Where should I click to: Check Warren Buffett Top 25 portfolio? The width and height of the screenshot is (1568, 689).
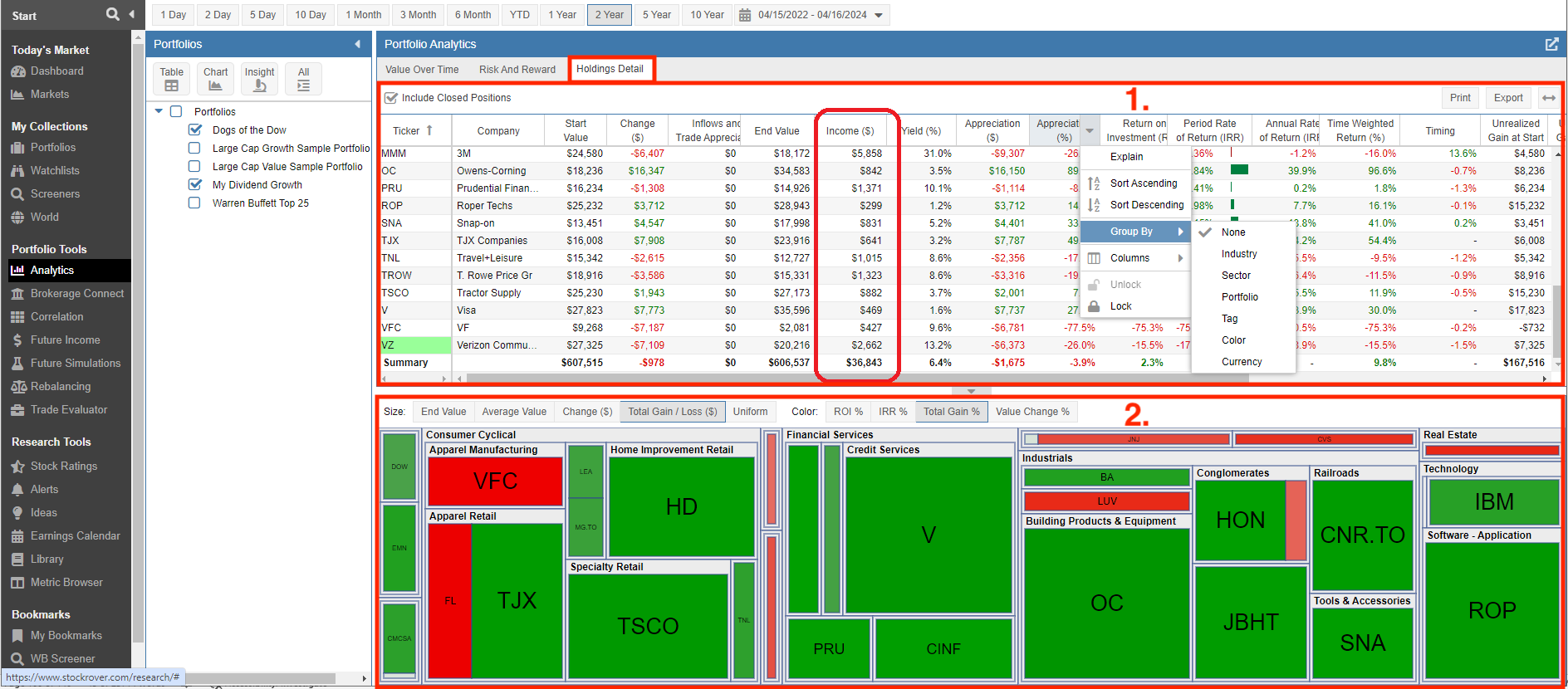(194, 203)
